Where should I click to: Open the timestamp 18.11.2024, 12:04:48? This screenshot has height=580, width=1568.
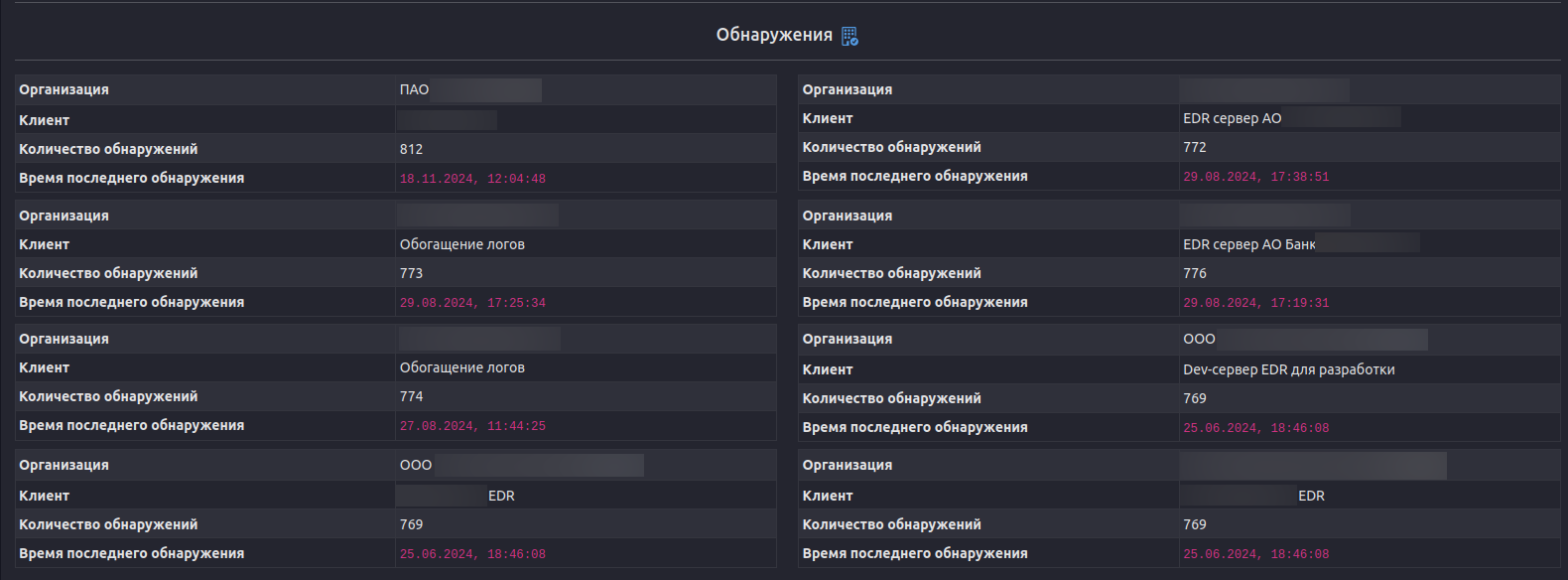[472, 179]
